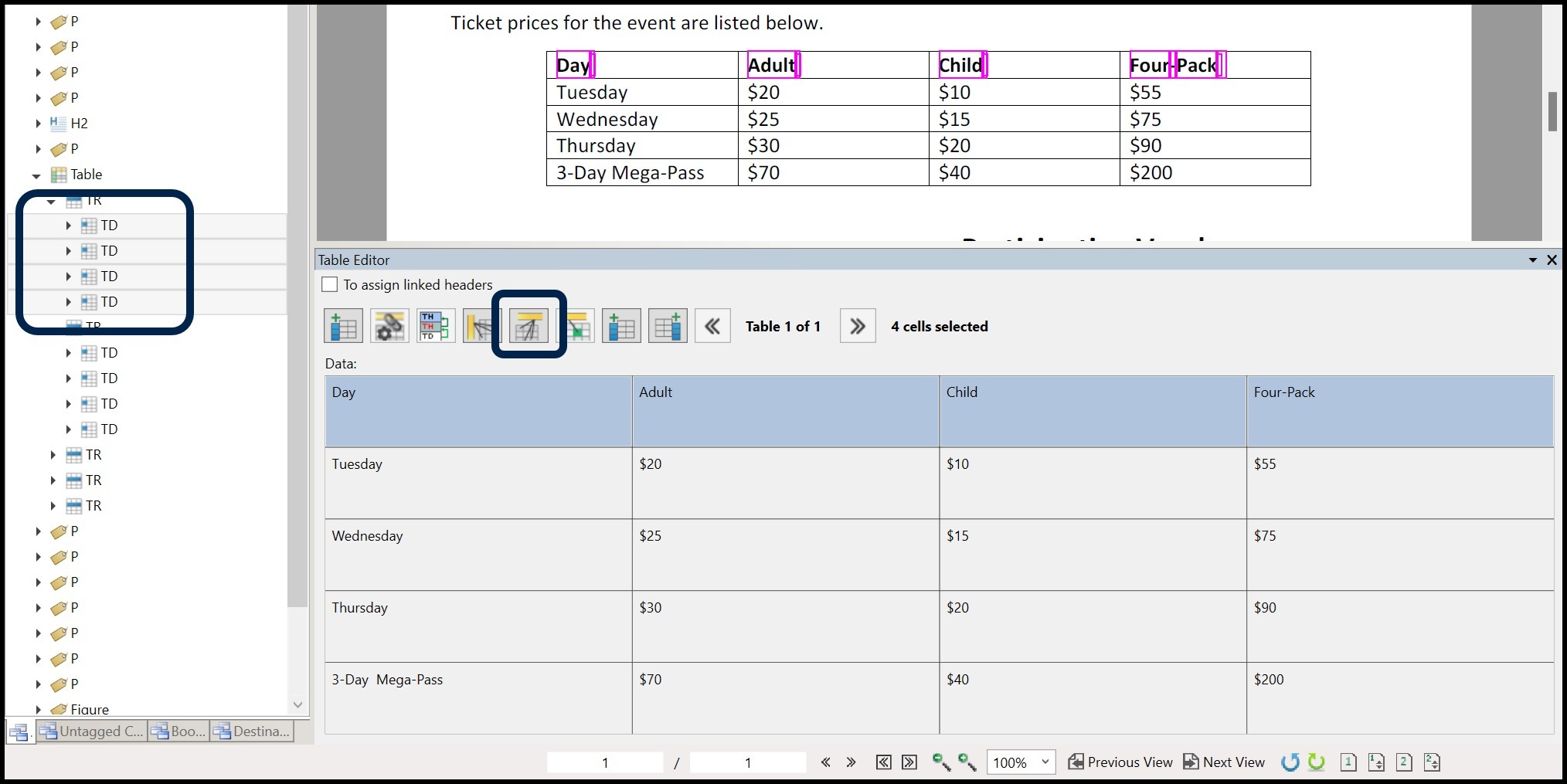This screenshot has width=1567, height=784.
Task: Select two-page continuous layout icon
Action: pos(1432,762)
